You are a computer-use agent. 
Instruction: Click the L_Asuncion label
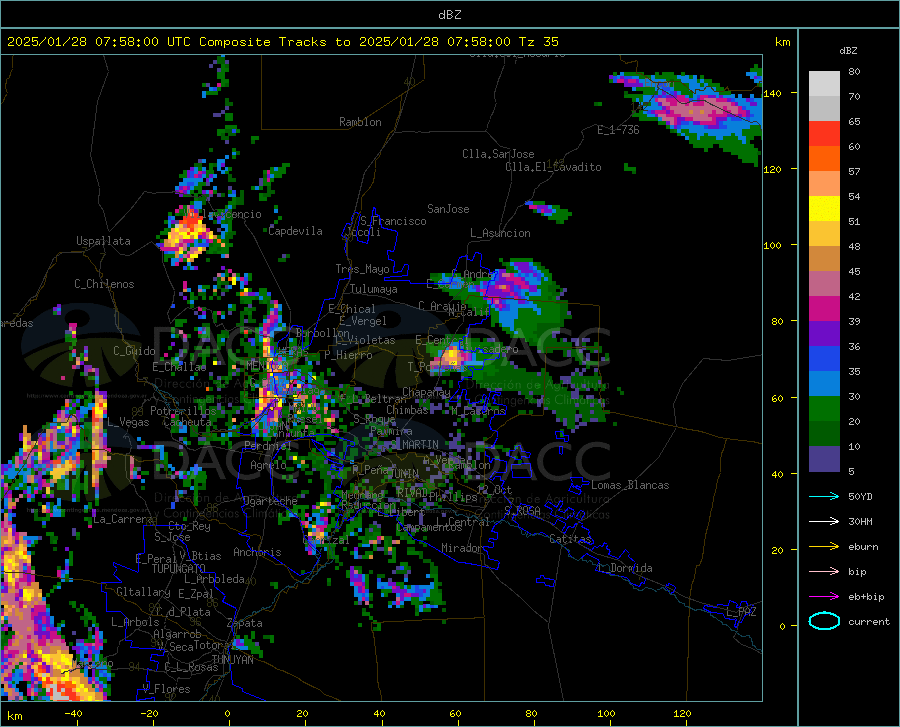500,233
